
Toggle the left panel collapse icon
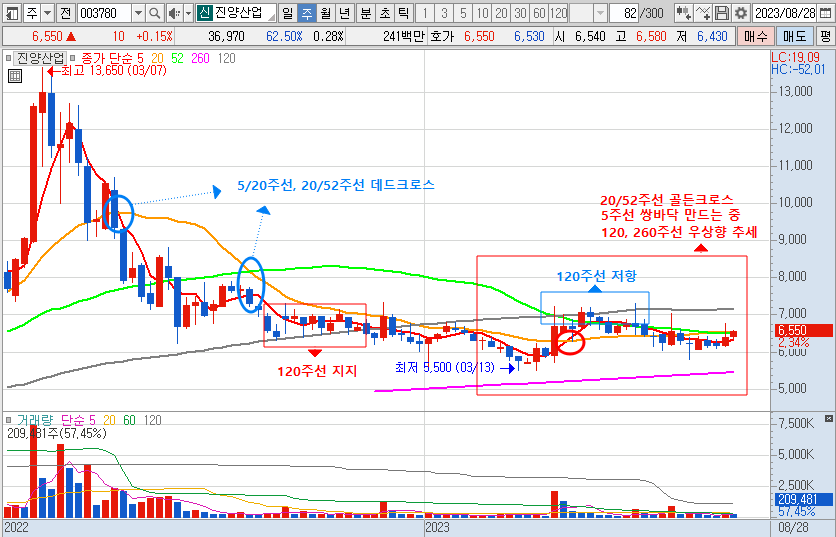(12, 13)
